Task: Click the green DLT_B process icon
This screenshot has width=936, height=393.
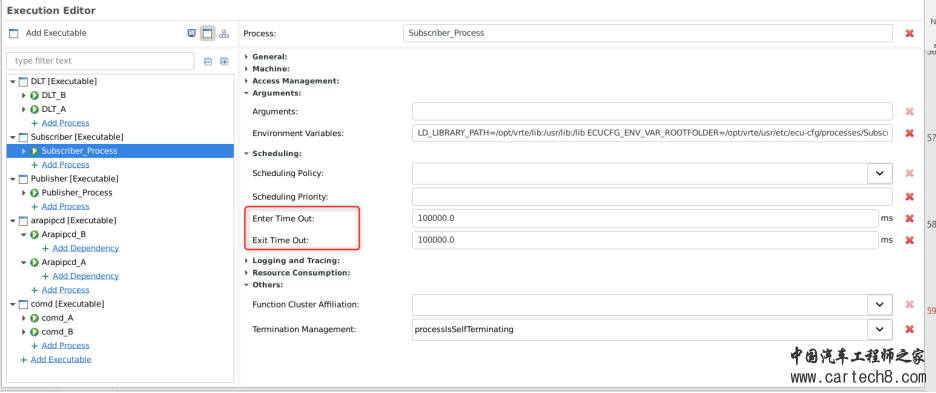Action: [35, 95]
